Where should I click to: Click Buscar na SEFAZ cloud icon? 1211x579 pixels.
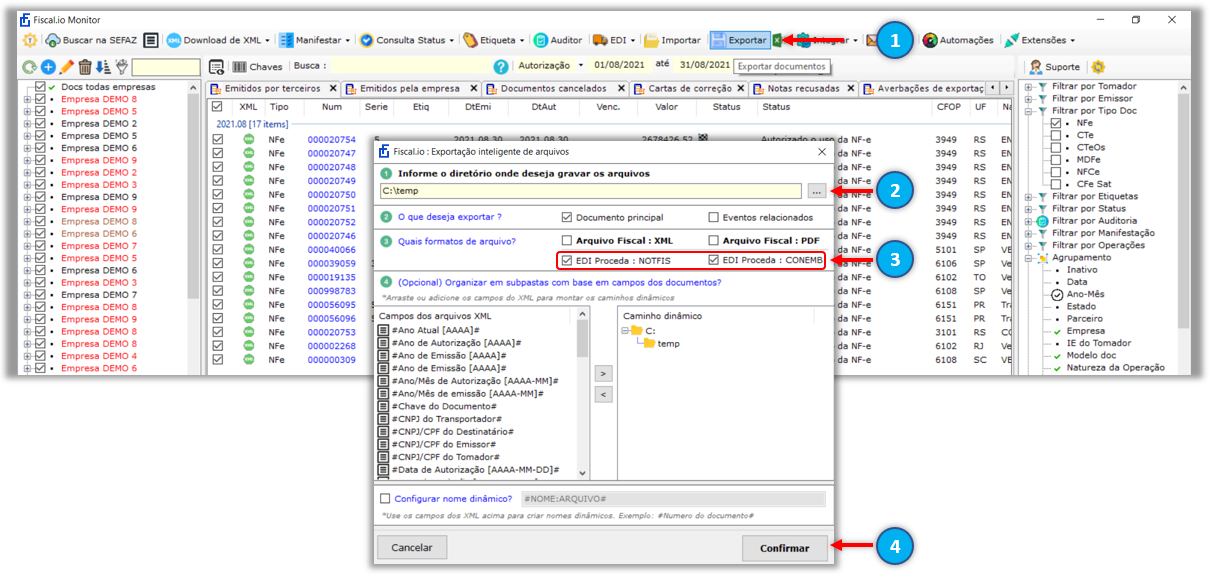pyautogui.click(x=52, y=40)
